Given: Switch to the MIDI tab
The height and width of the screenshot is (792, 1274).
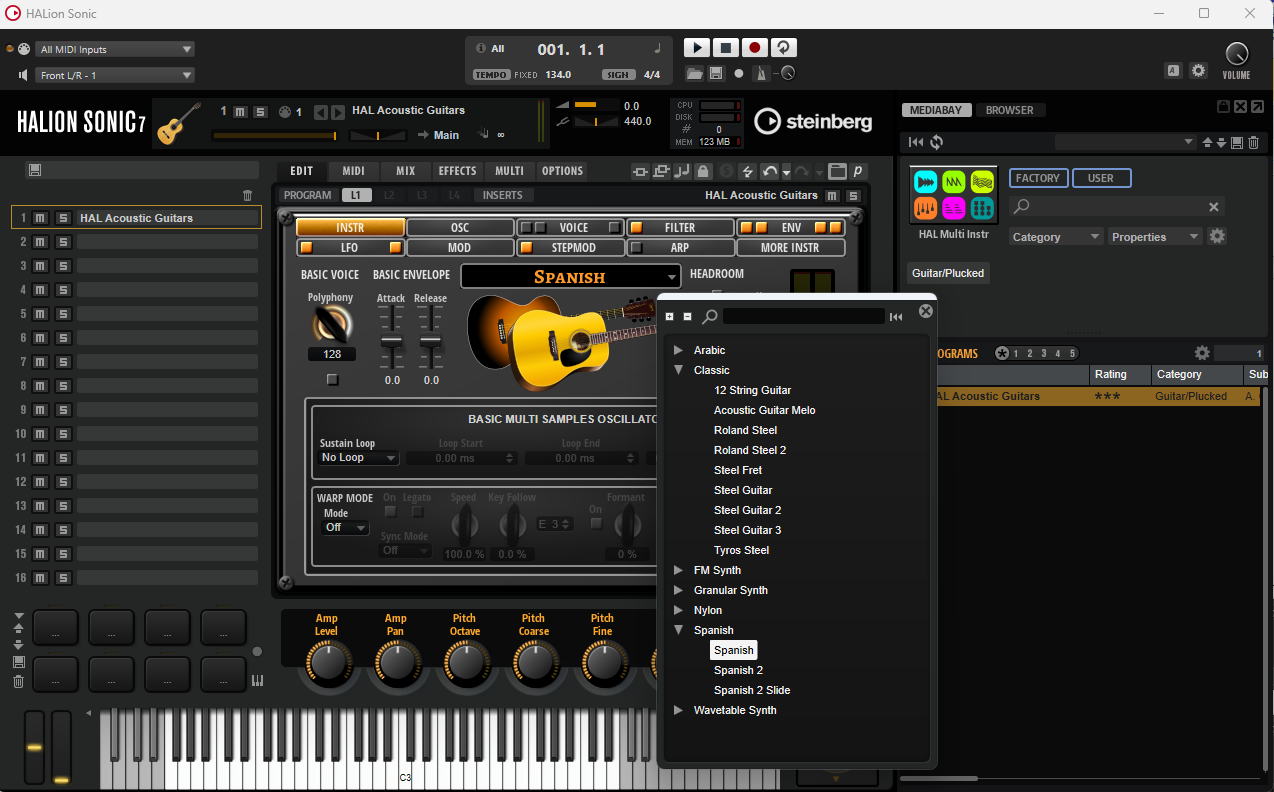Looking at the screenshot, I should [x=353, y=171].
